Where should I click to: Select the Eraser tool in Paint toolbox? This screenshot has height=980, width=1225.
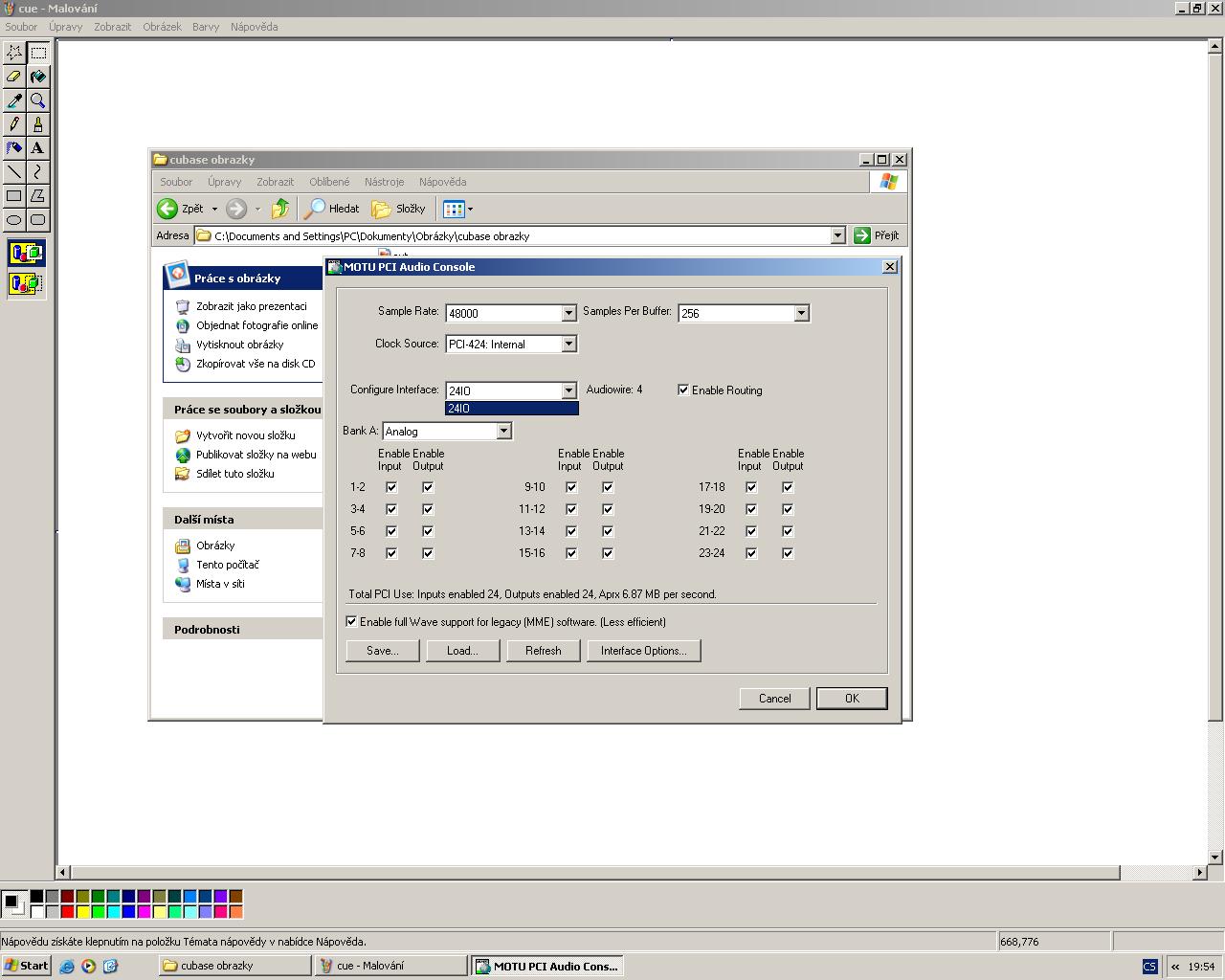pyautogui.click(x=14, y=77)
